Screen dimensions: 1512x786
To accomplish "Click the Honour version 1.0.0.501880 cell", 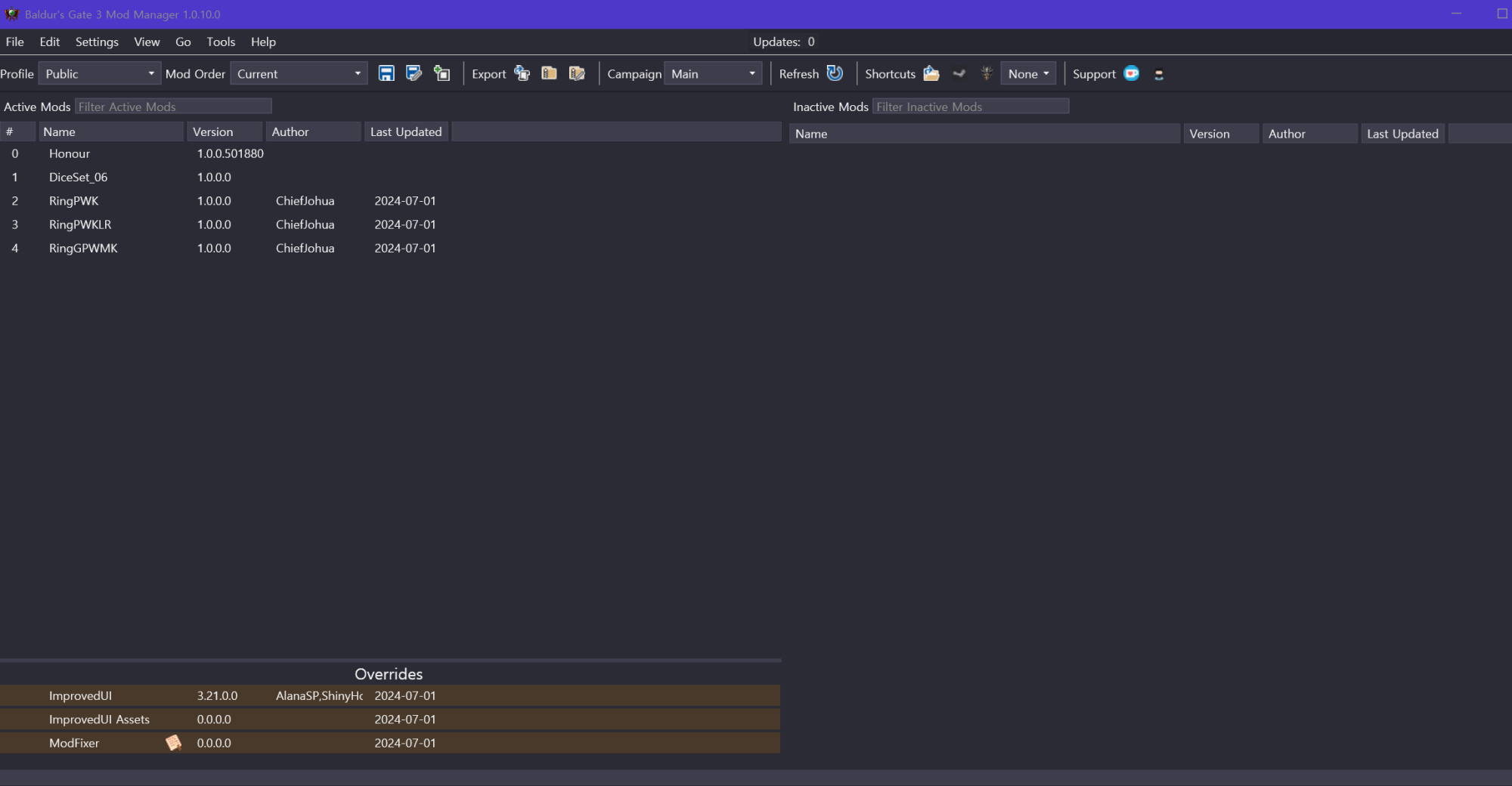I will [231, 153].
